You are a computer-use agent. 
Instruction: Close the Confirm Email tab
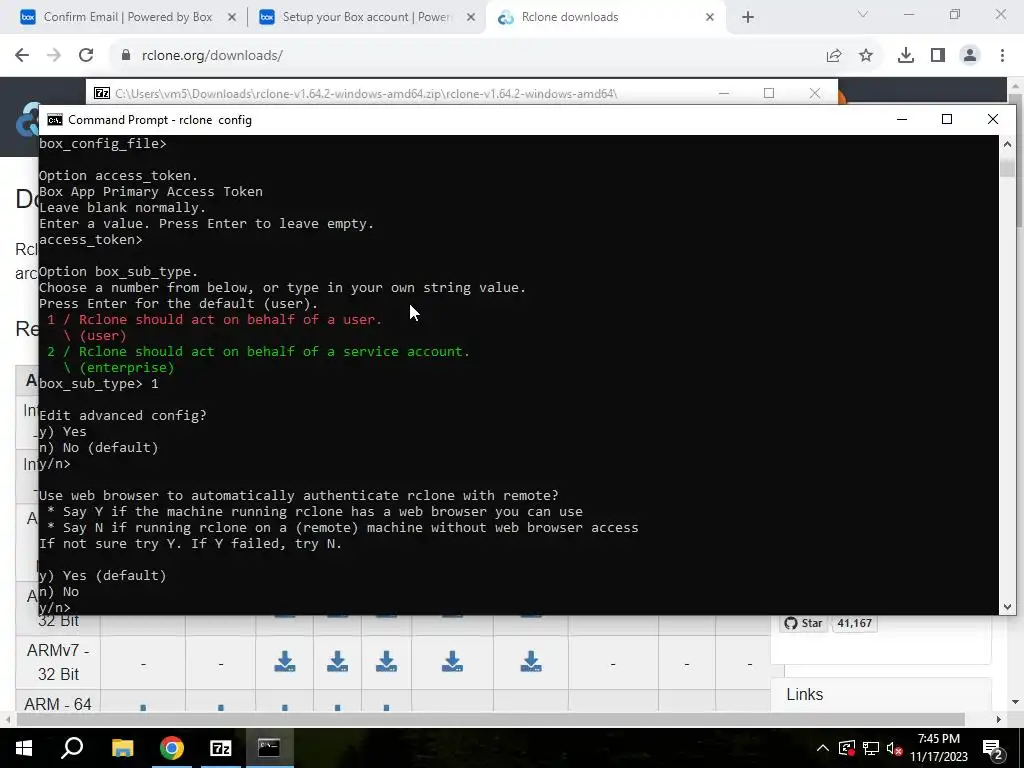click(x=232, y=18)
